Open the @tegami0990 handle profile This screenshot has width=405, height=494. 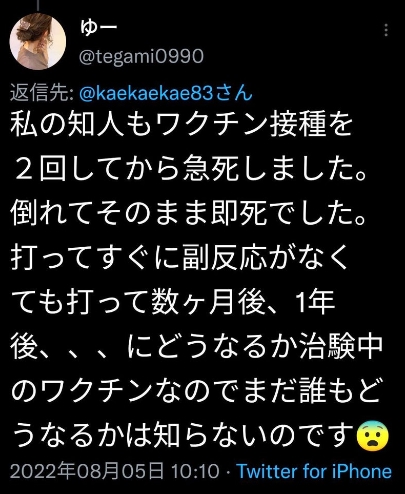point(141,56)
